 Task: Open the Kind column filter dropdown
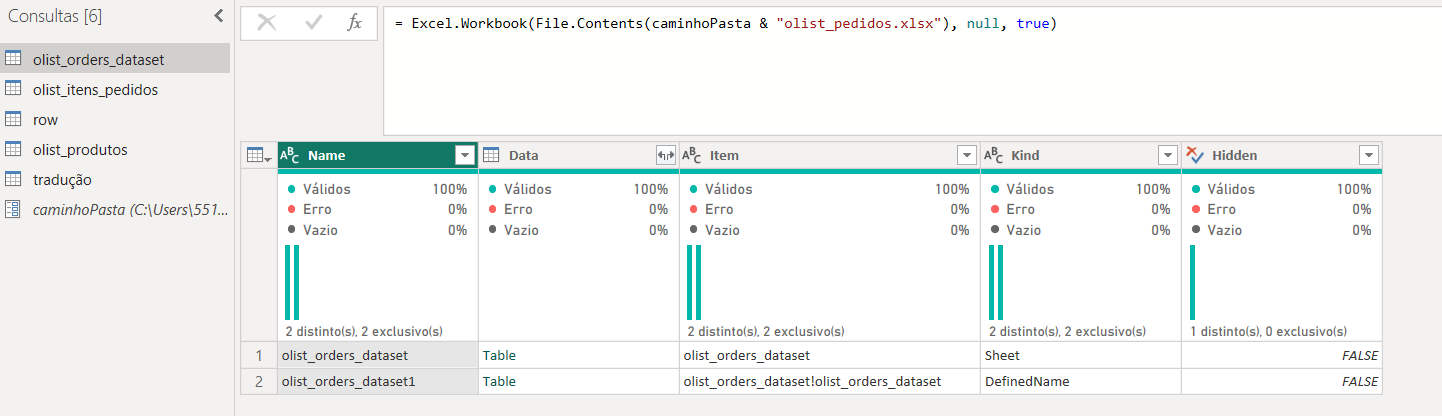coord(1167,155)
